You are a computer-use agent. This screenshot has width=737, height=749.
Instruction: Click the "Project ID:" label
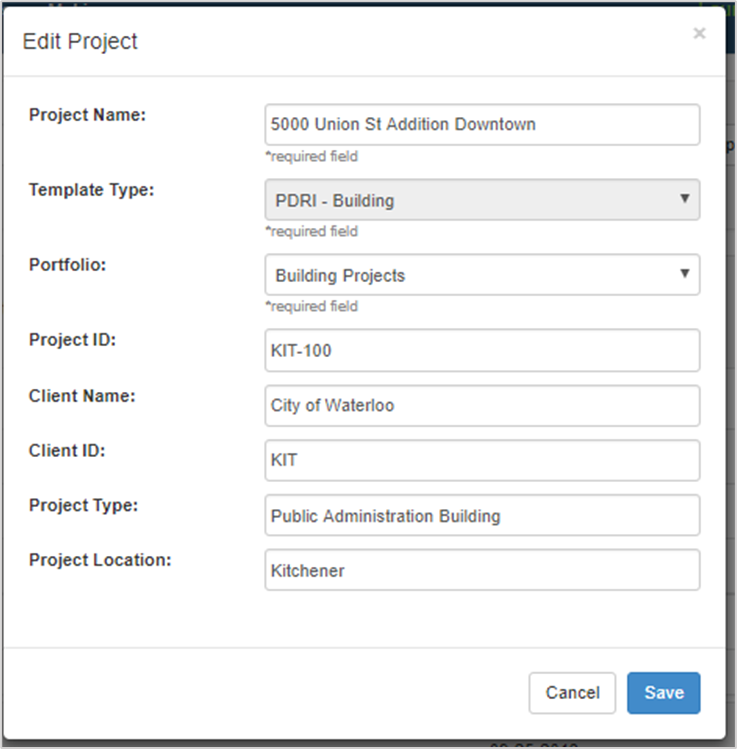tap(73, 340)
